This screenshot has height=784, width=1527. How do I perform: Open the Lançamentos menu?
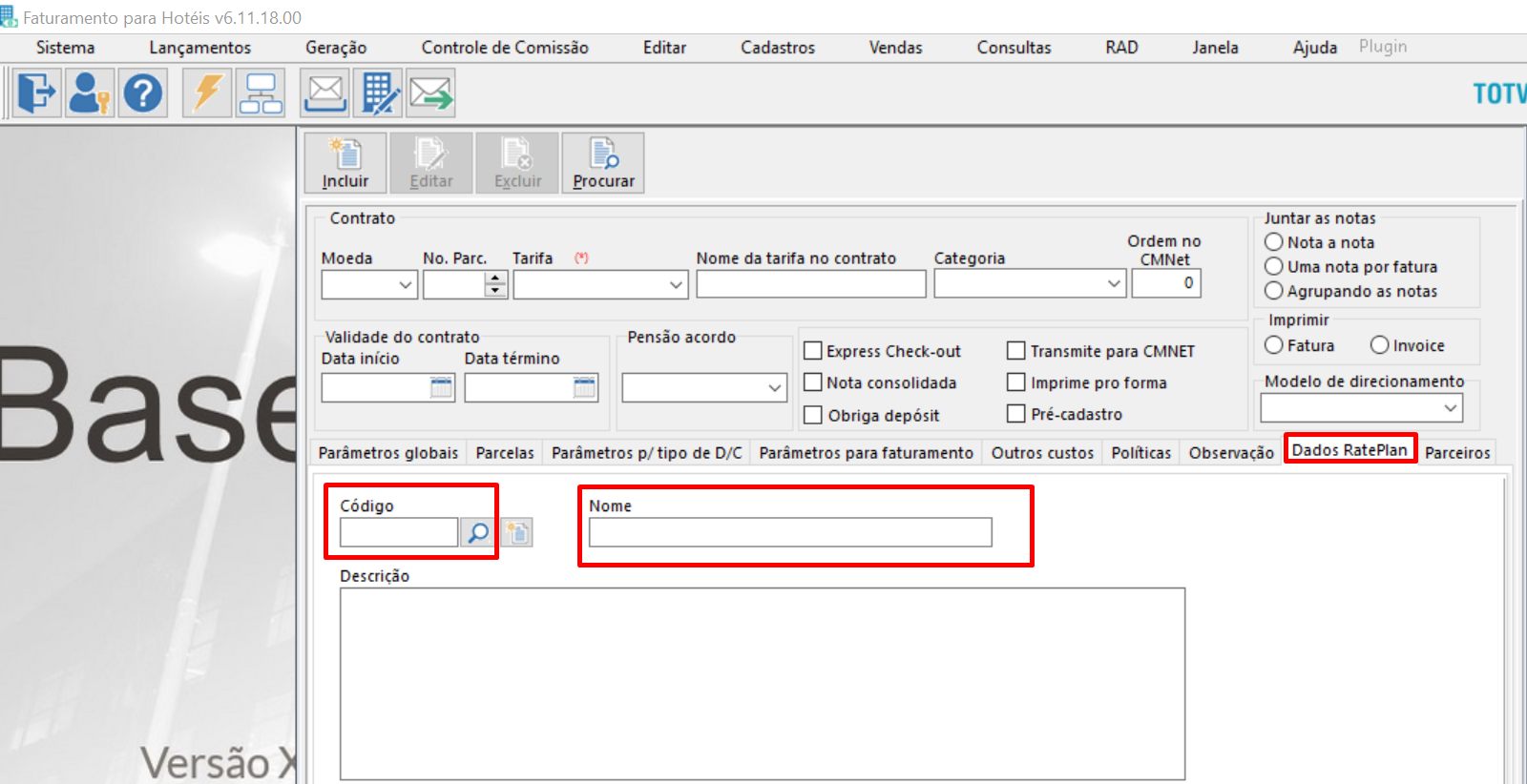click(199, 48)
